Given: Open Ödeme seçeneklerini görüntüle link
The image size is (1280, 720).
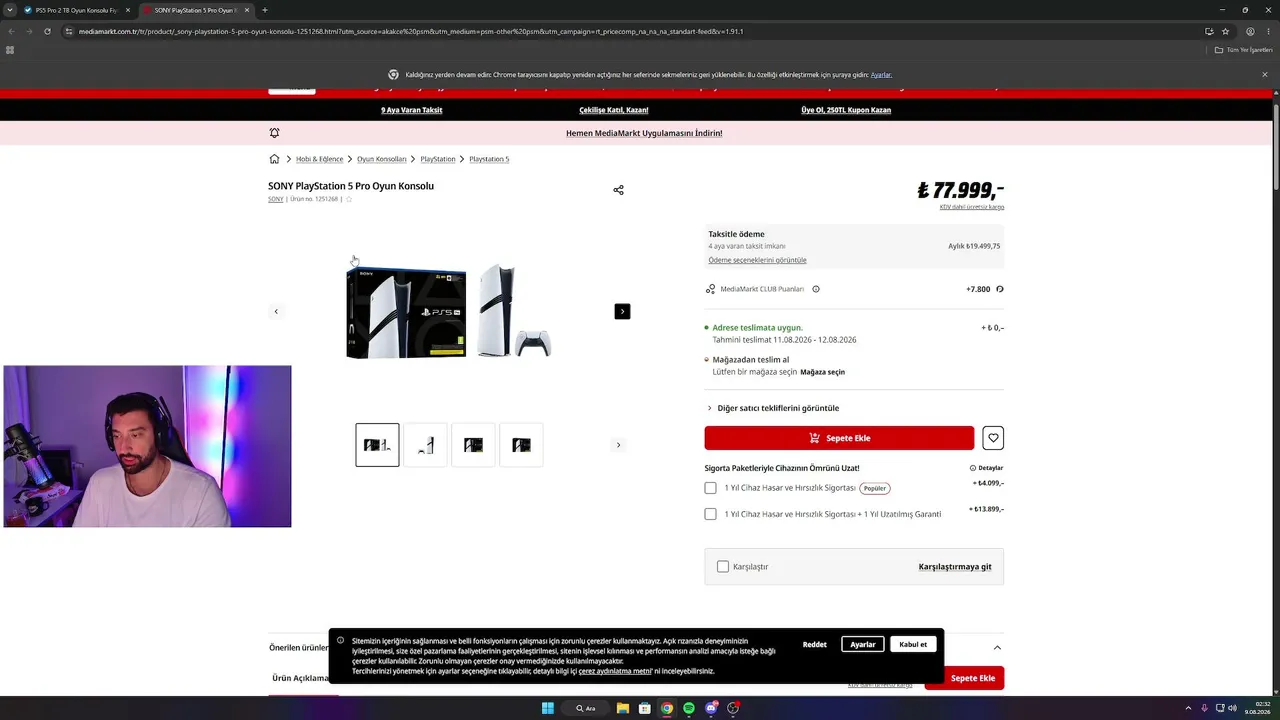Looking at the screenshot, I should click(x=757, y=260).
